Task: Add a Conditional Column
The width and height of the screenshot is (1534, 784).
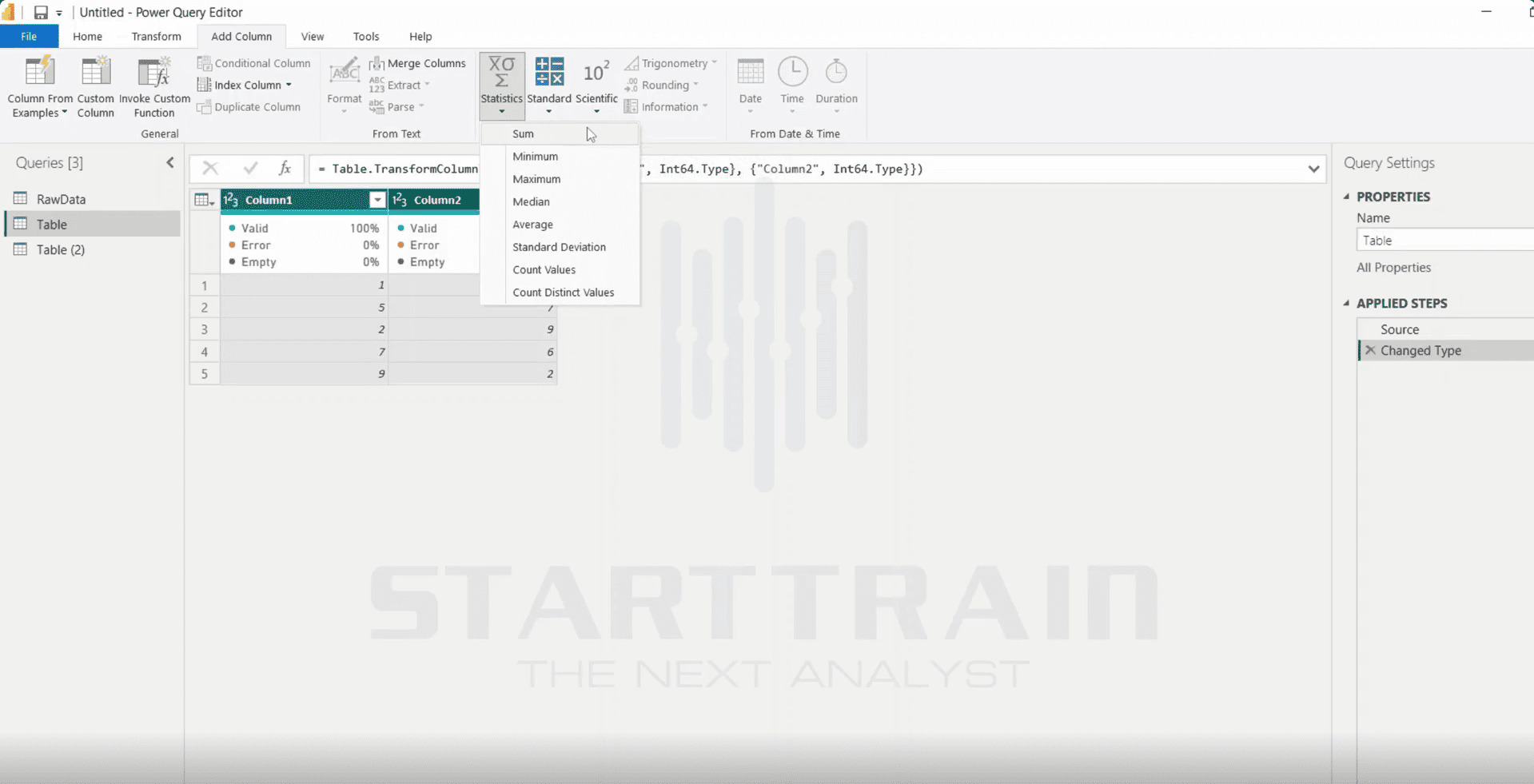Action: (x=254, y=63)
